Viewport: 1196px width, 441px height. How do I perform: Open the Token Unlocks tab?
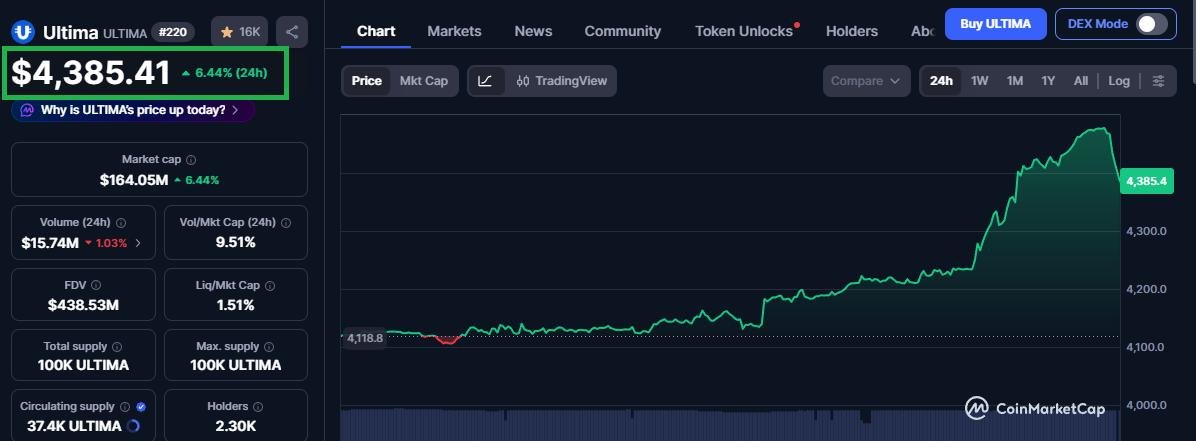pos(744,31)
